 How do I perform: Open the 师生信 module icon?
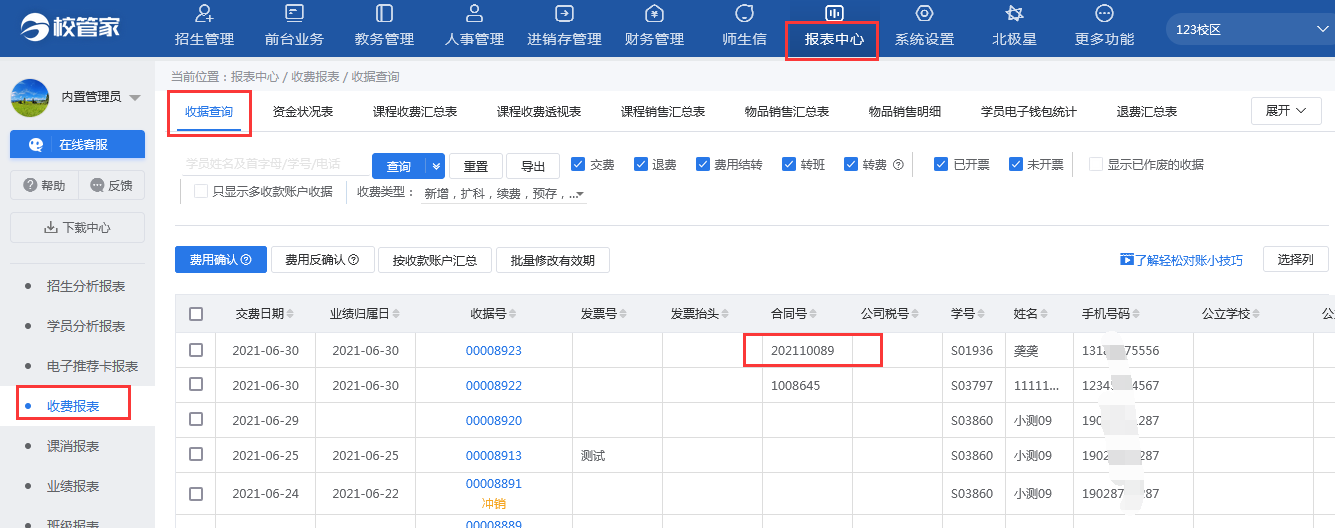tap(744, 14)
